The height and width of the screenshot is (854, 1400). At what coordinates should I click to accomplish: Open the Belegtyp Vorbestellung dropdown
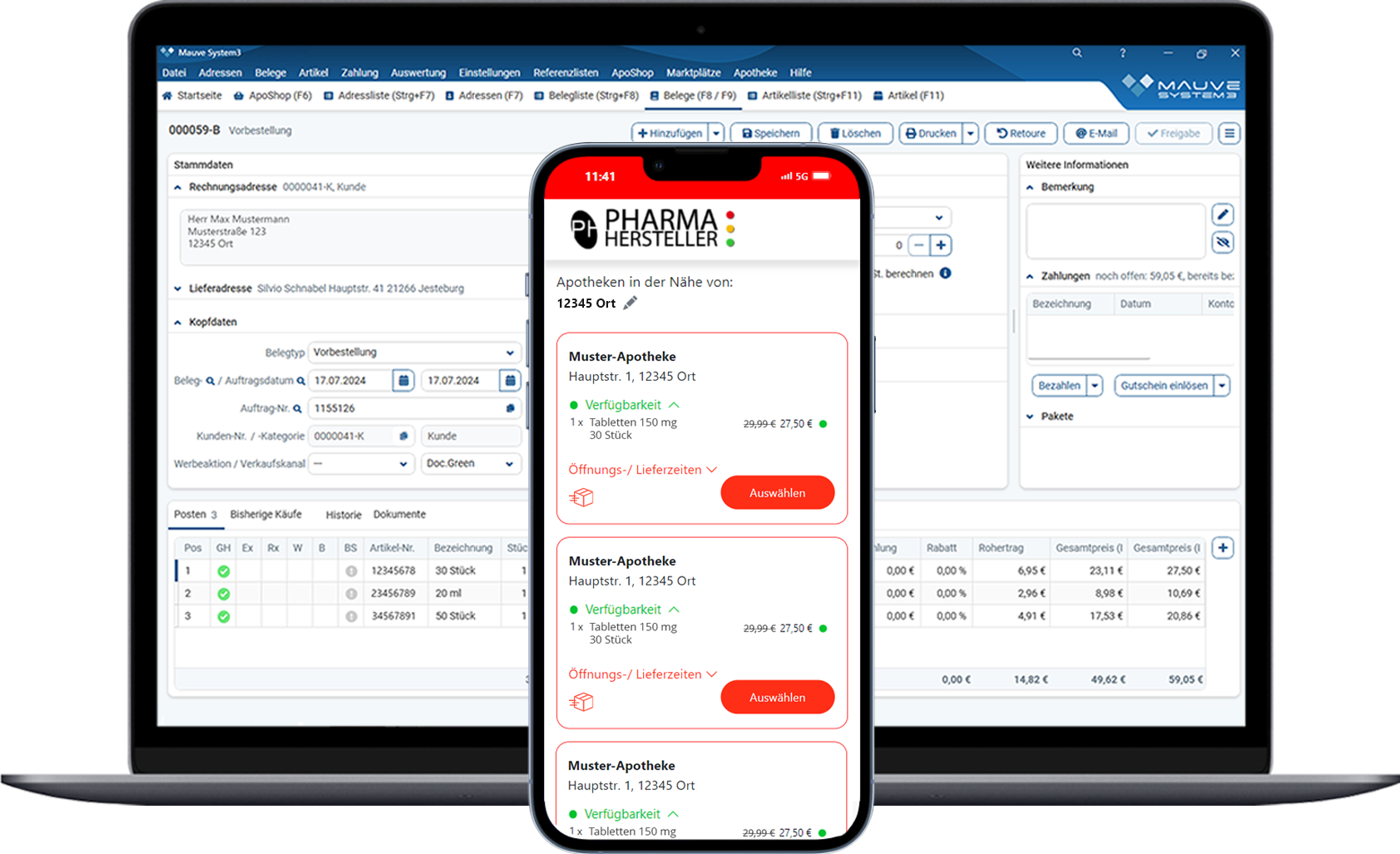(x=413, y=353)
